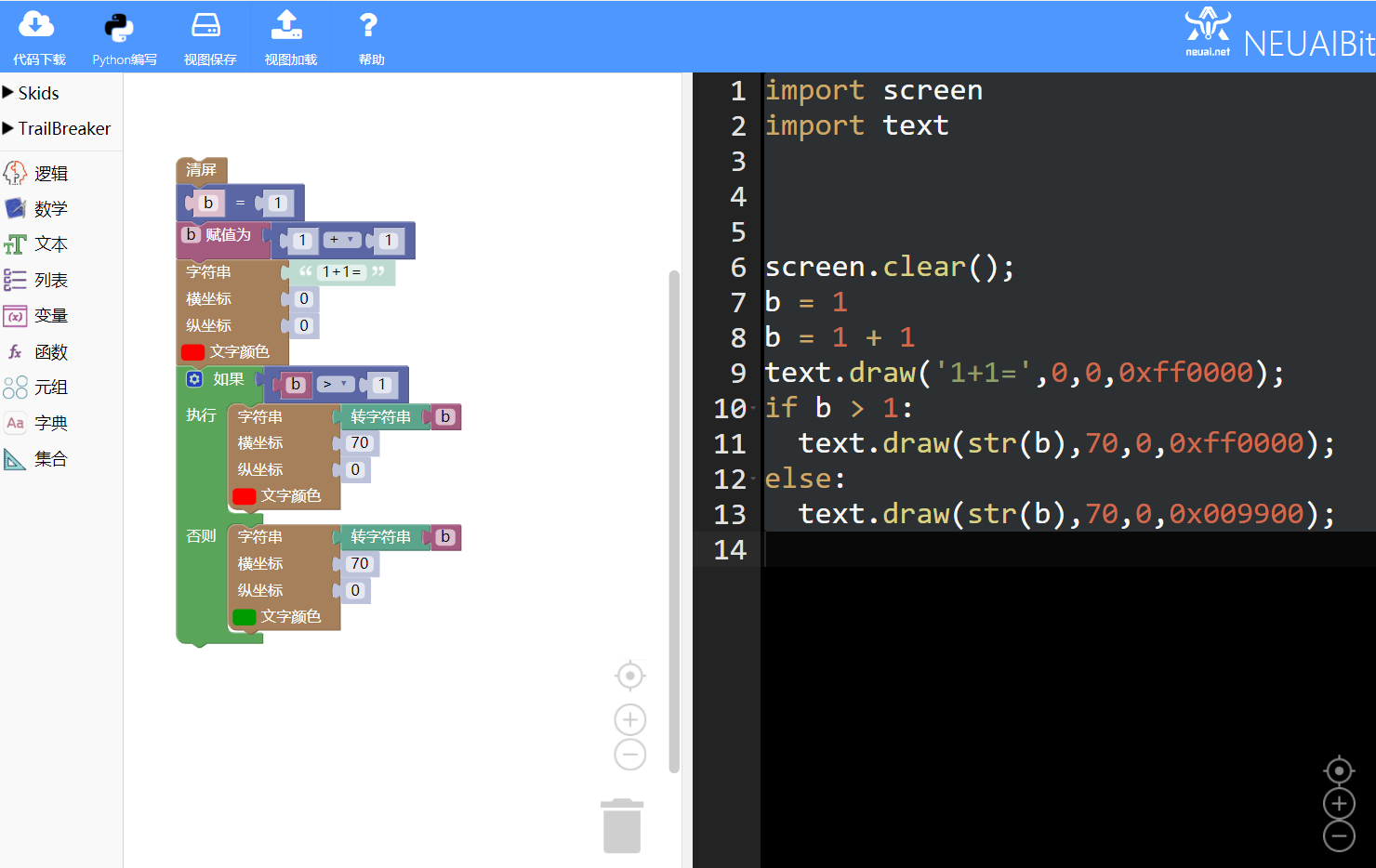
Task: Expand the TrailBreaker category
Action: [x=57, y=128]
